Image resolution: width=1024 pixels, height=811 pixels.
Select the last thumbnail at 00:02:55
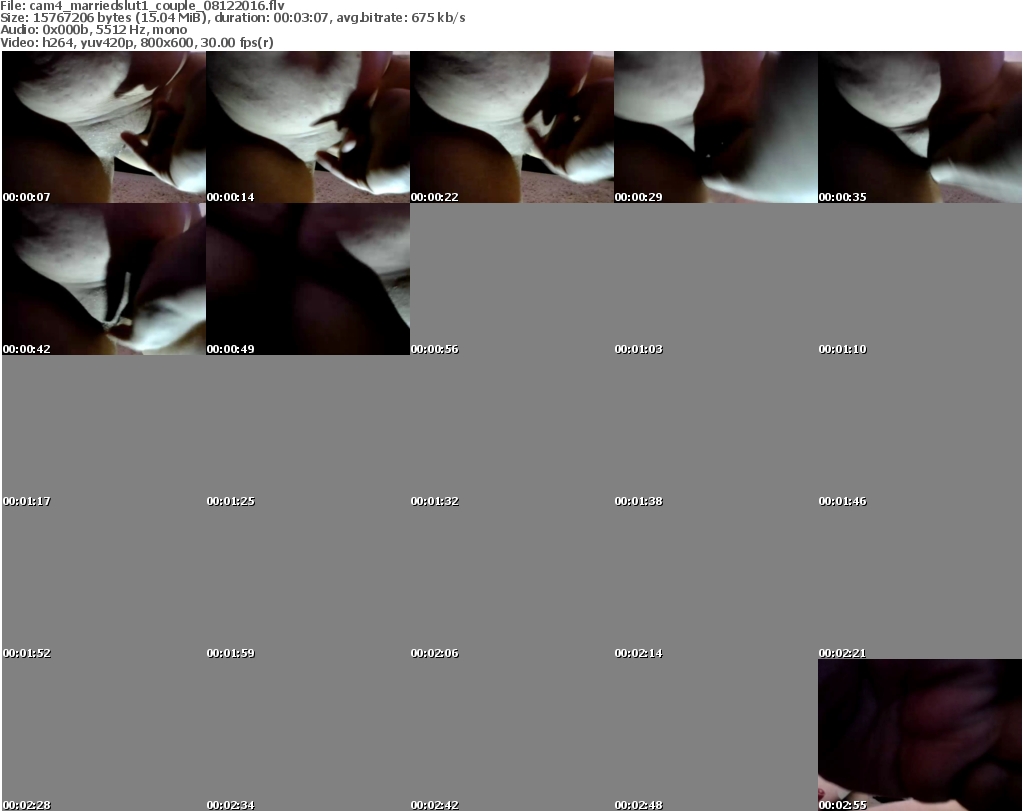(x=920, y=735)
